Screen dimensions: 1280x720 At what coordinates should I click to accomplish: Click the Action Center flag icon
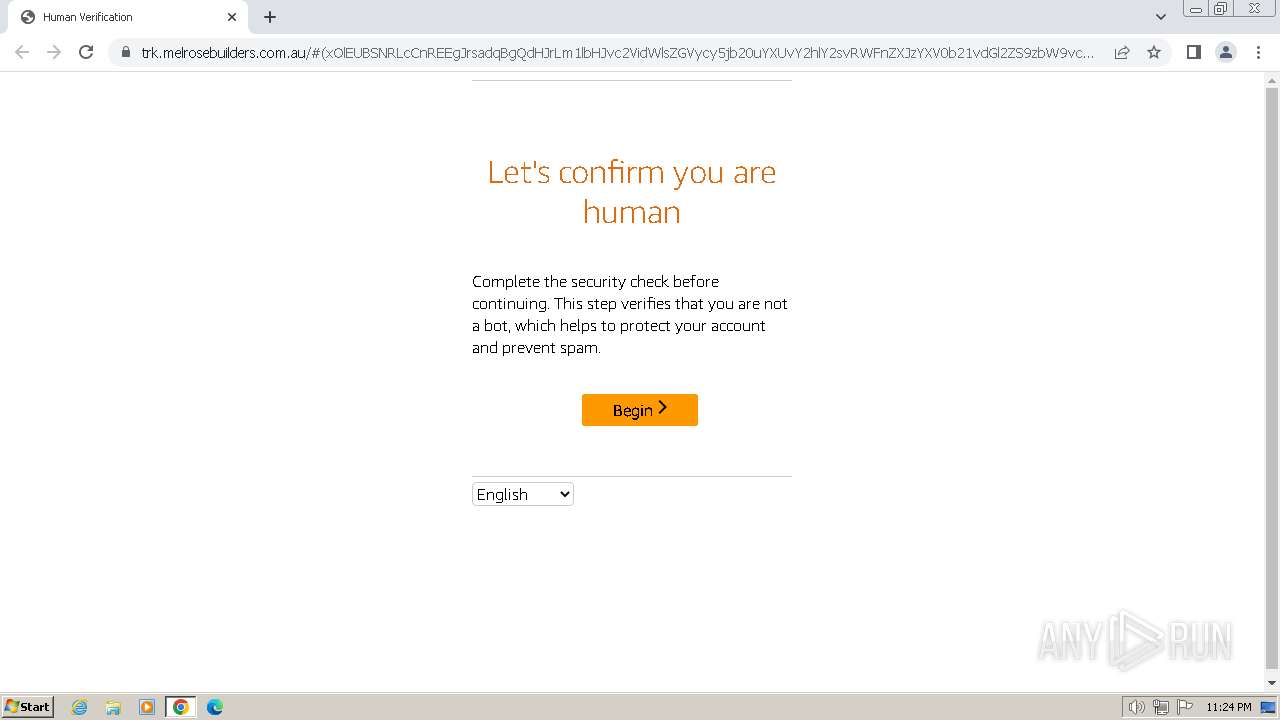click(x=1185, y=707)
